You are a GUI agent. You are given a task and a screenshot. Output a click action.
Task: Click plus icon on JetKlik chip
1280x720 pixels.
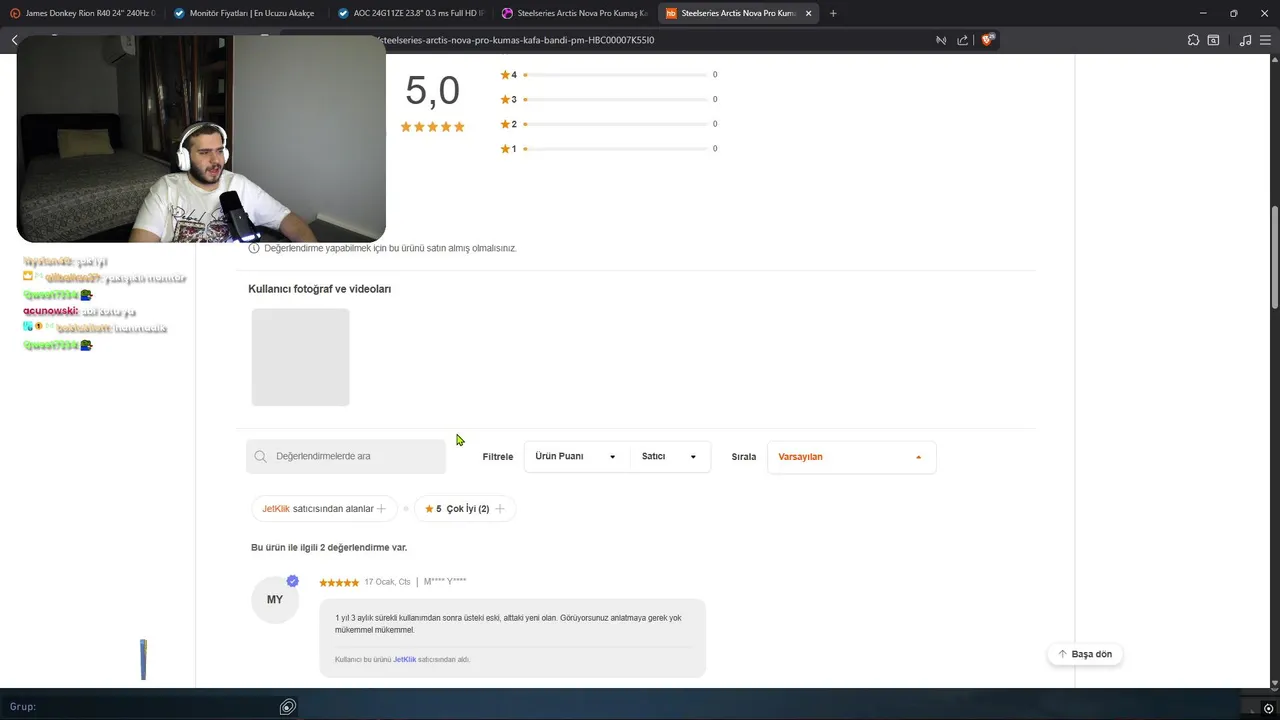click(381, 509)
